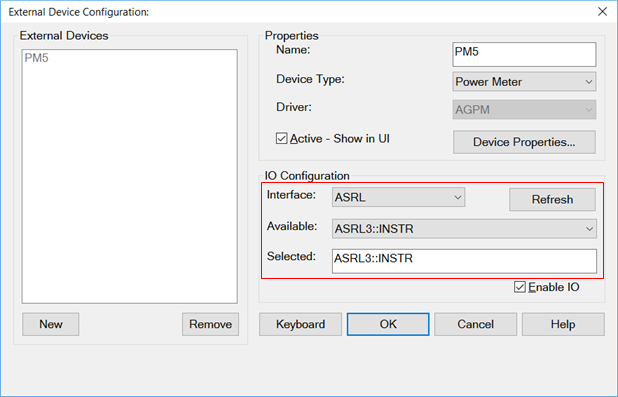This screenshot has width=618, height=397.
Task: Click the Selected address text field
Action: pyautogui.click(x=464, y=261)
